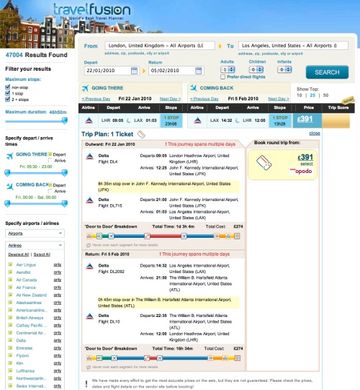Click the SEARCH button
Screen dimensions: 360x390
coord(327,72)
